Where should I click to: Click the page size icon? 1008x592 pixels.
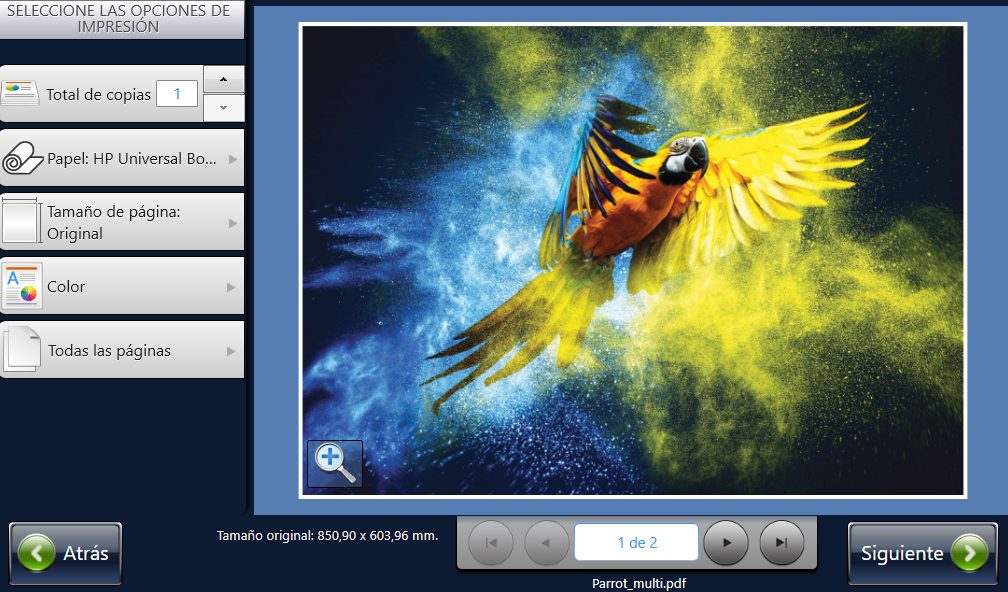[21, 222]
